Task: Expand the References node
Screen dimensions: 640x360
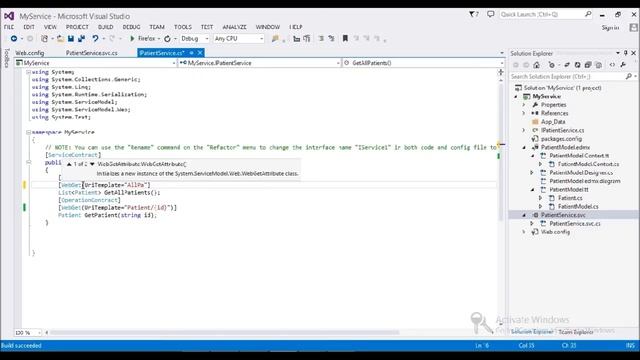Action: click(x=524, y=113)
